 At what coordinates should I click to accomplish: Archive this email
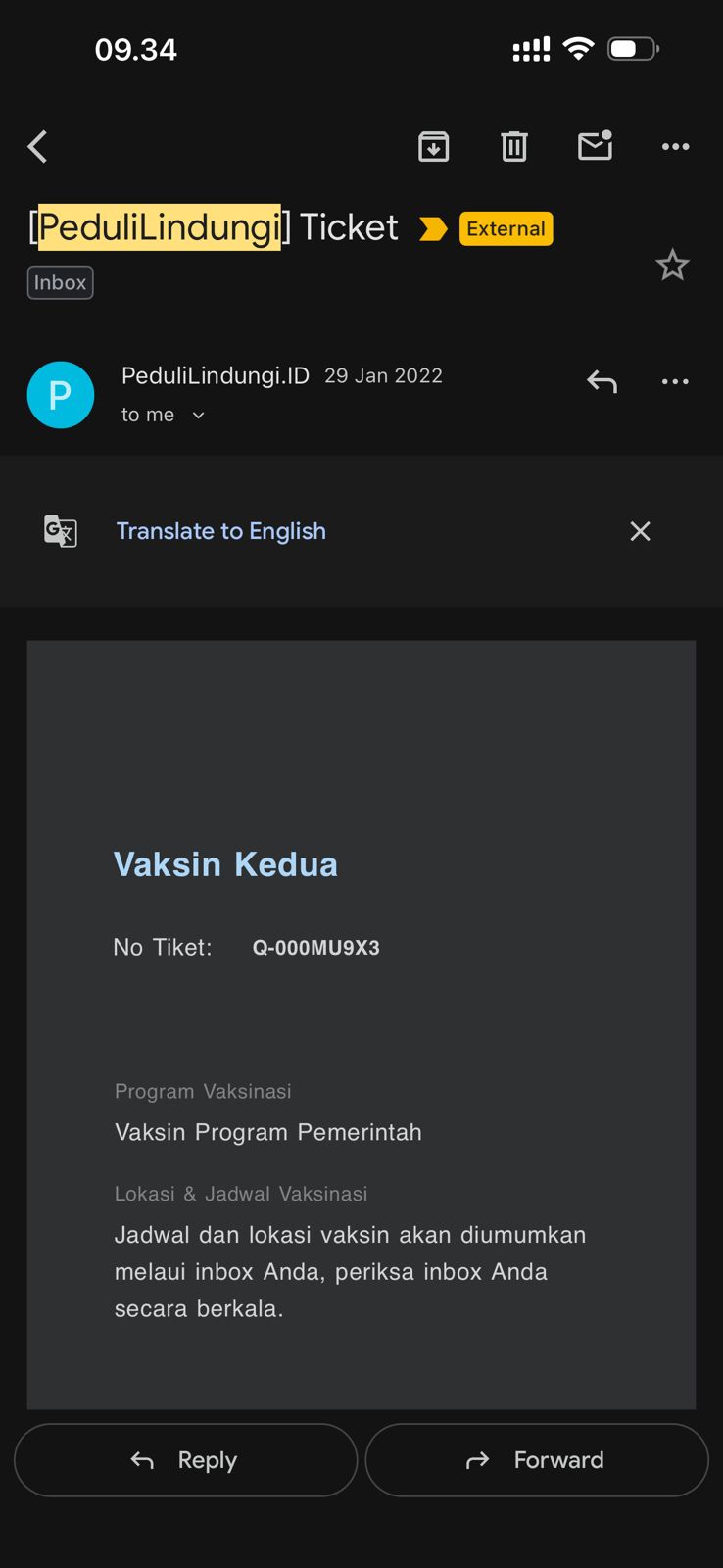[433, 147]
